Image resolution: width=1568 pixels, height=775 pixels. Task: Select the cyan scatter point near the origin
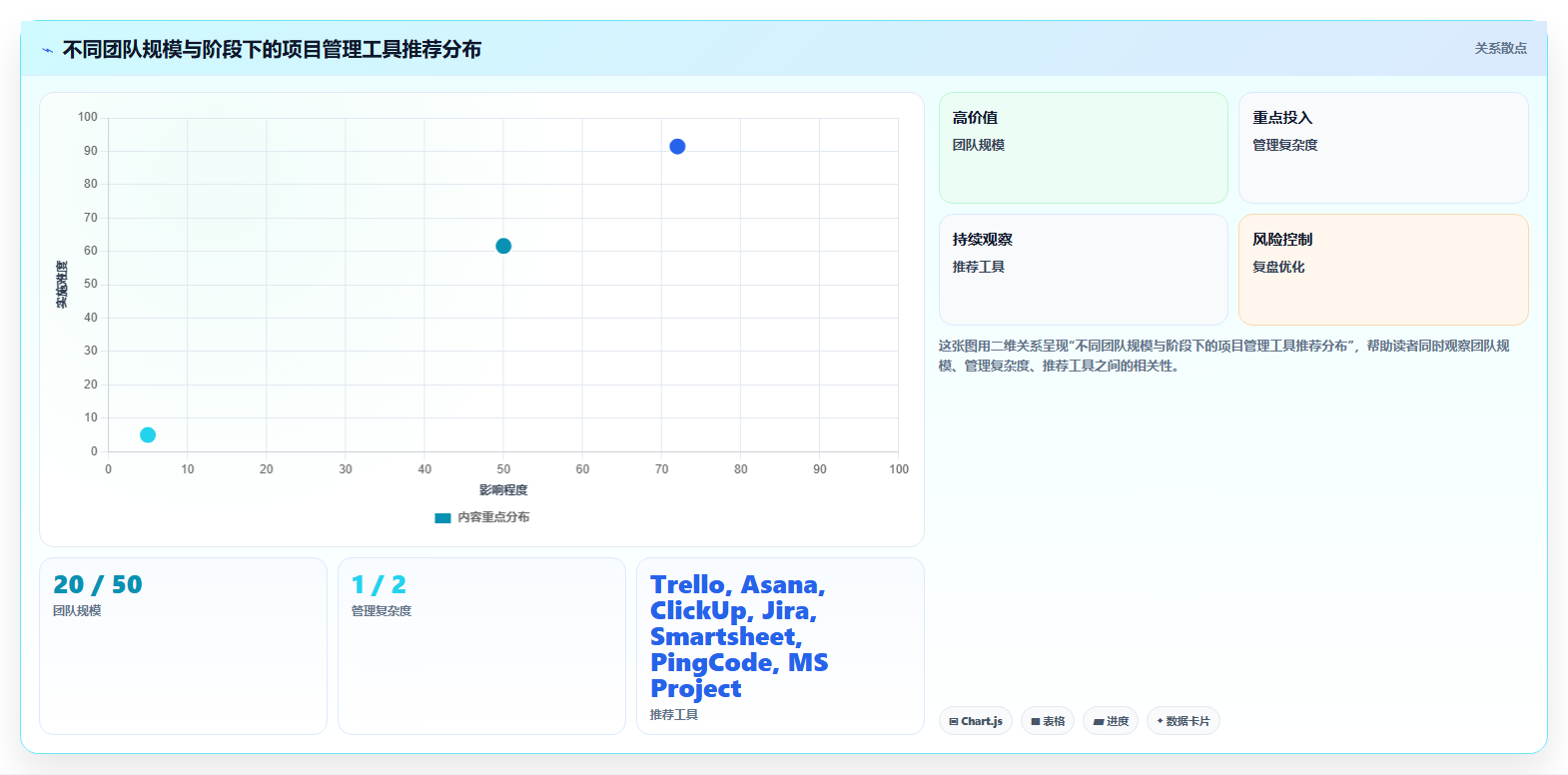pyautogui.click(x=148, y=434)
